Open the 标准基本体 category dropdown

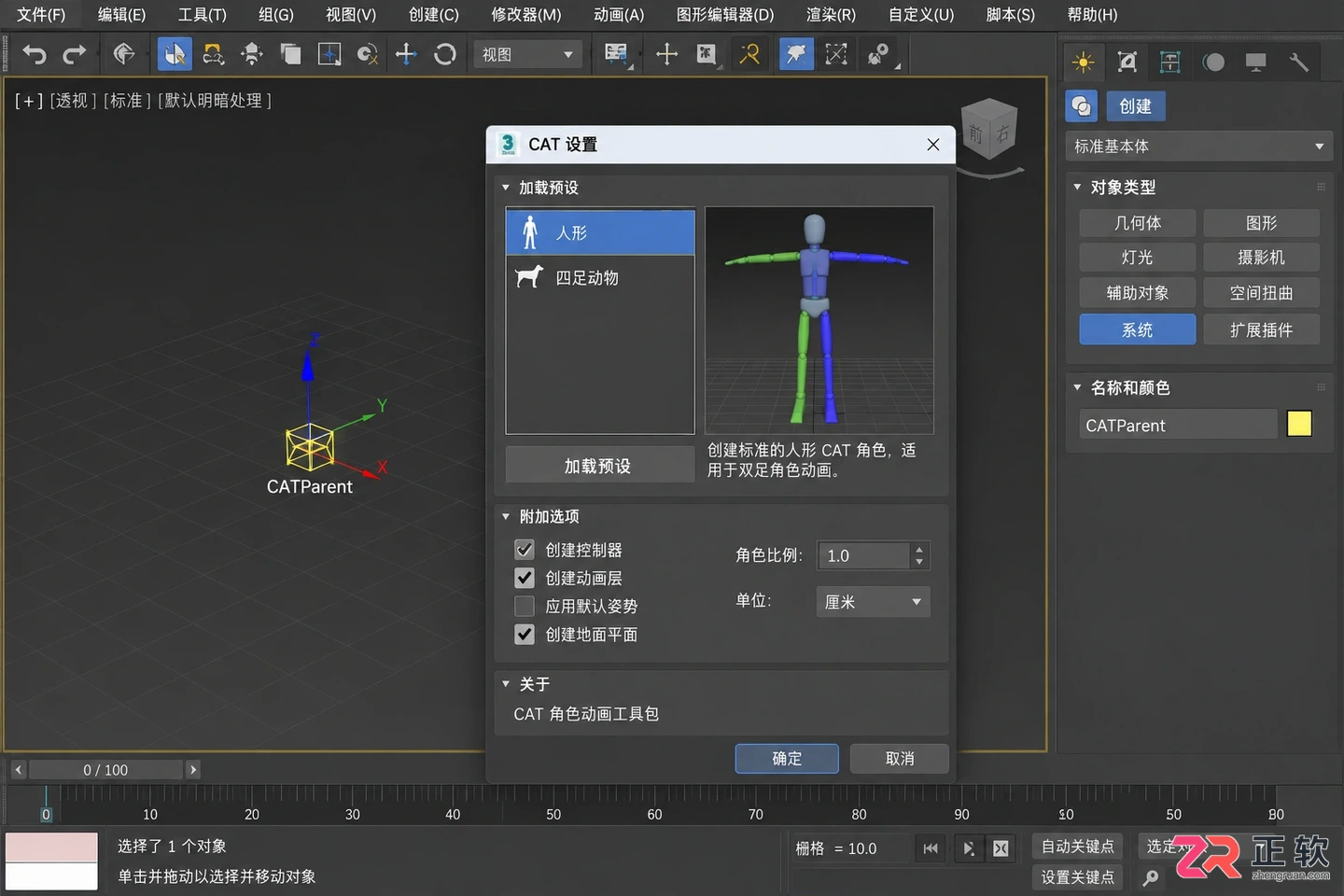pos(1198,147)
